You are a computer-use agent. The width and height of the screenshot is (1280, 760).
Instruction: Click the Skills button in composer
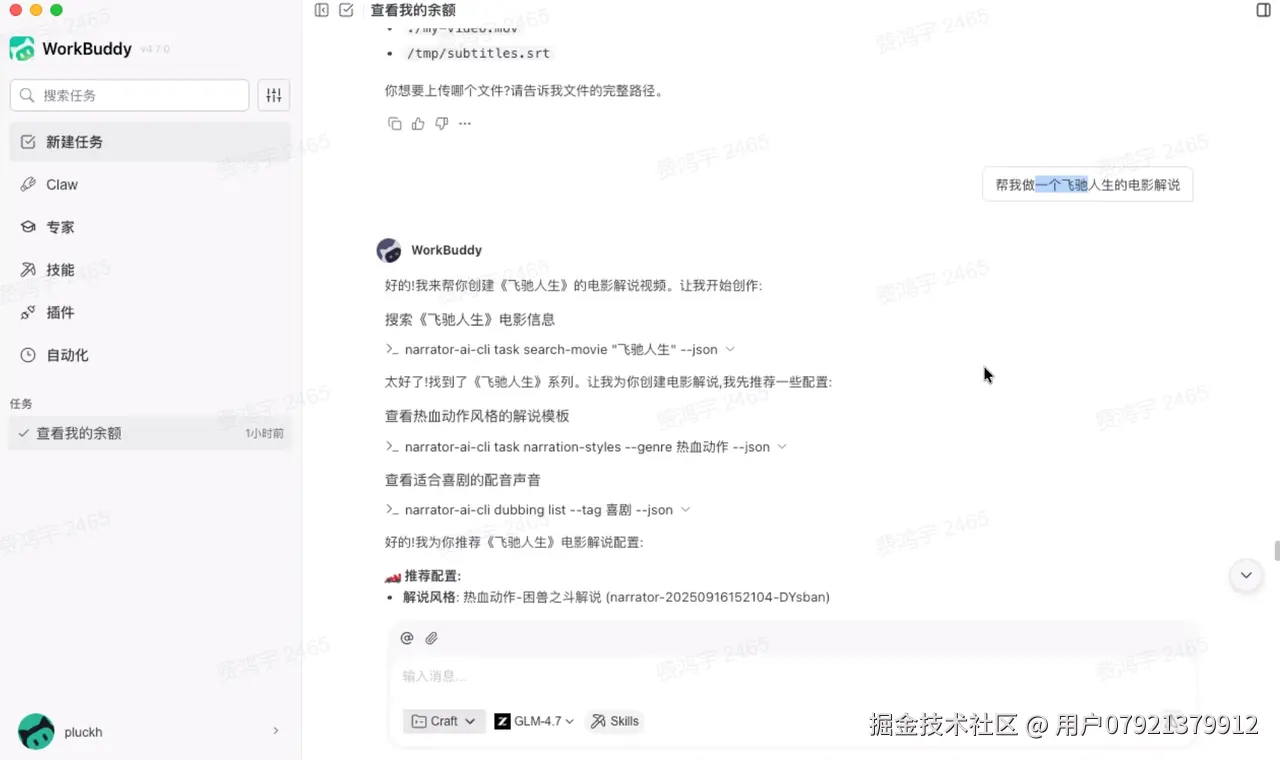tap(615, 721)
